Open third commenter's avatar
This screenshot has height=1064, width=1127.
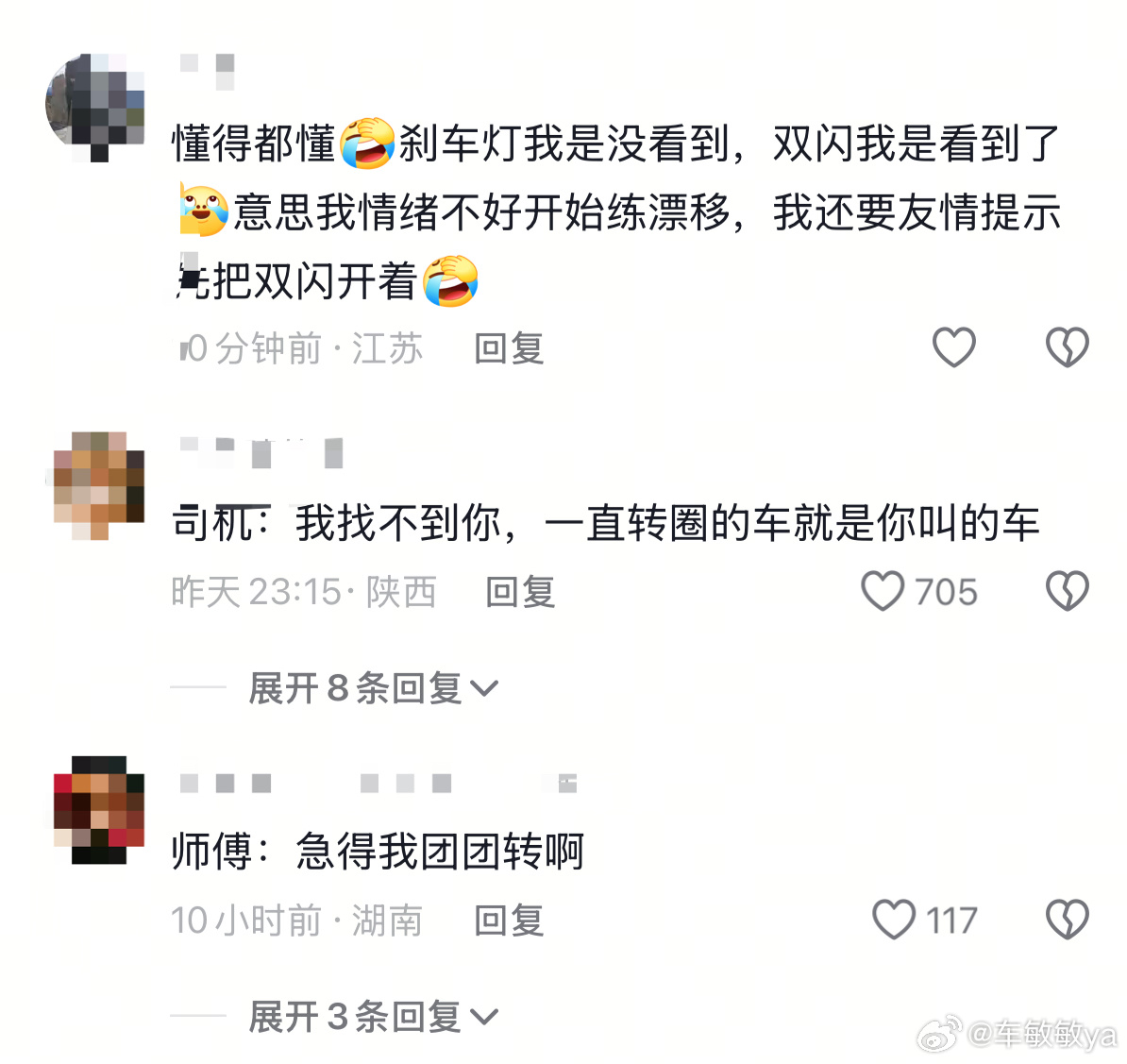tap(99, 809)
